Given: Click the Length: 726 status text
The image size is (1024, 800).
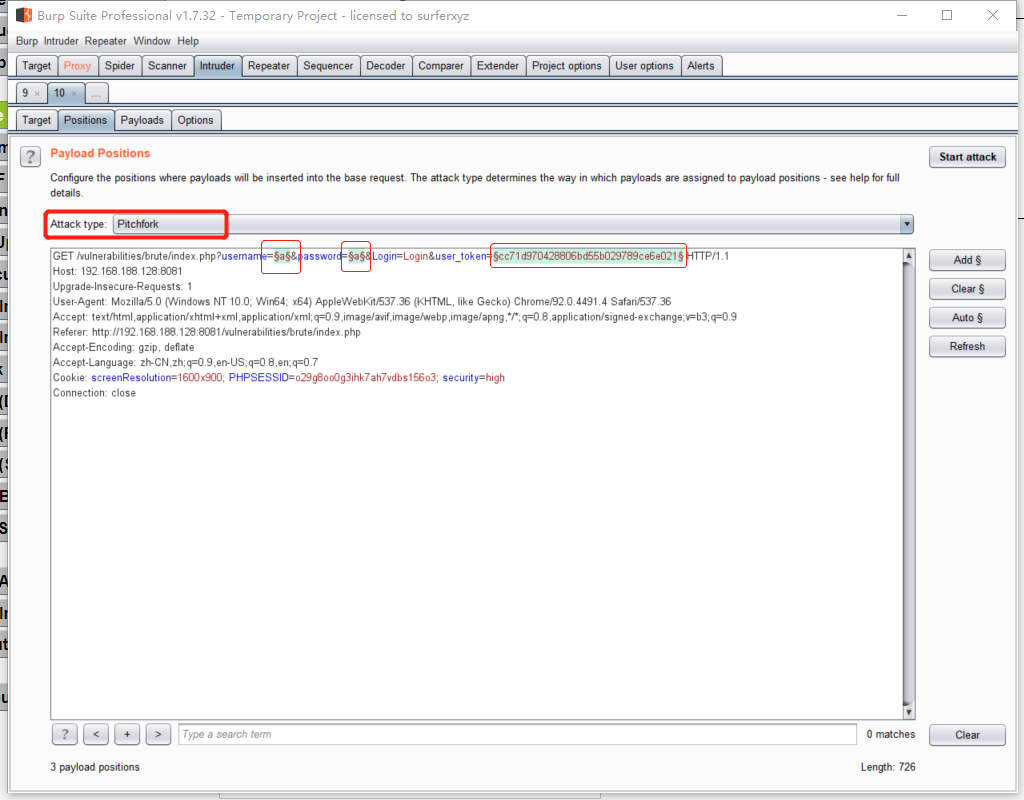Looking at the screenshot, I should 888,767.
